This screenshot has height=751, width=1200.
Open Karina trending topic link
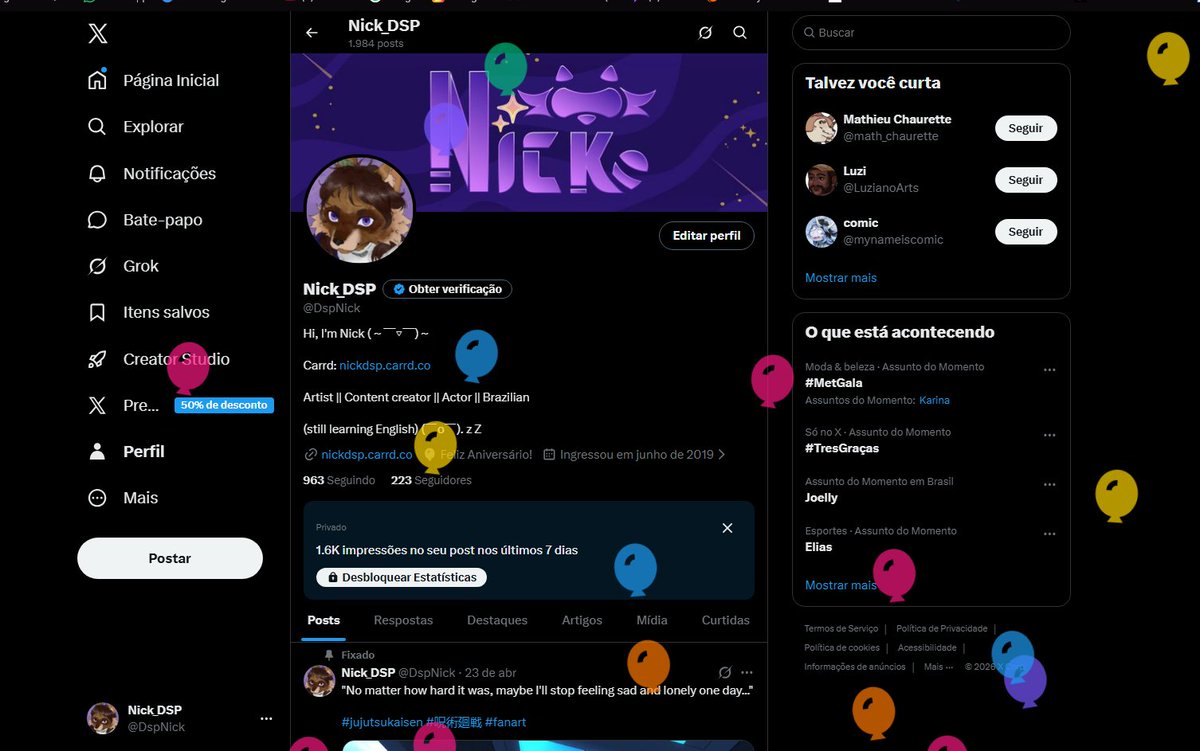pyautogui.click(x=934, y=400)
